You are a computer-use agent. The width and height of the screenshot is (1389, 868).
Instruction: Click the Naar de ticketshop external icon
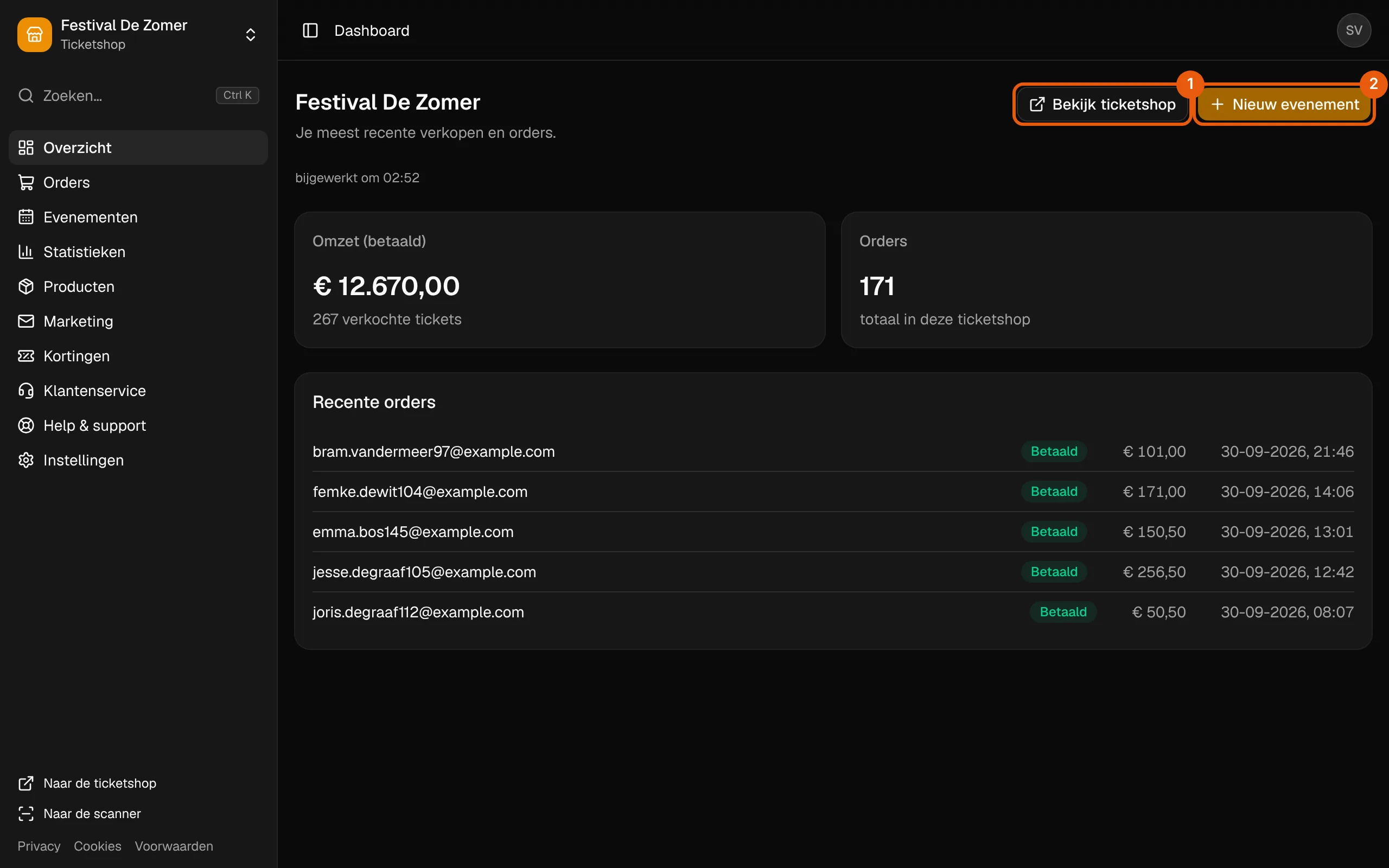(26, 783)
